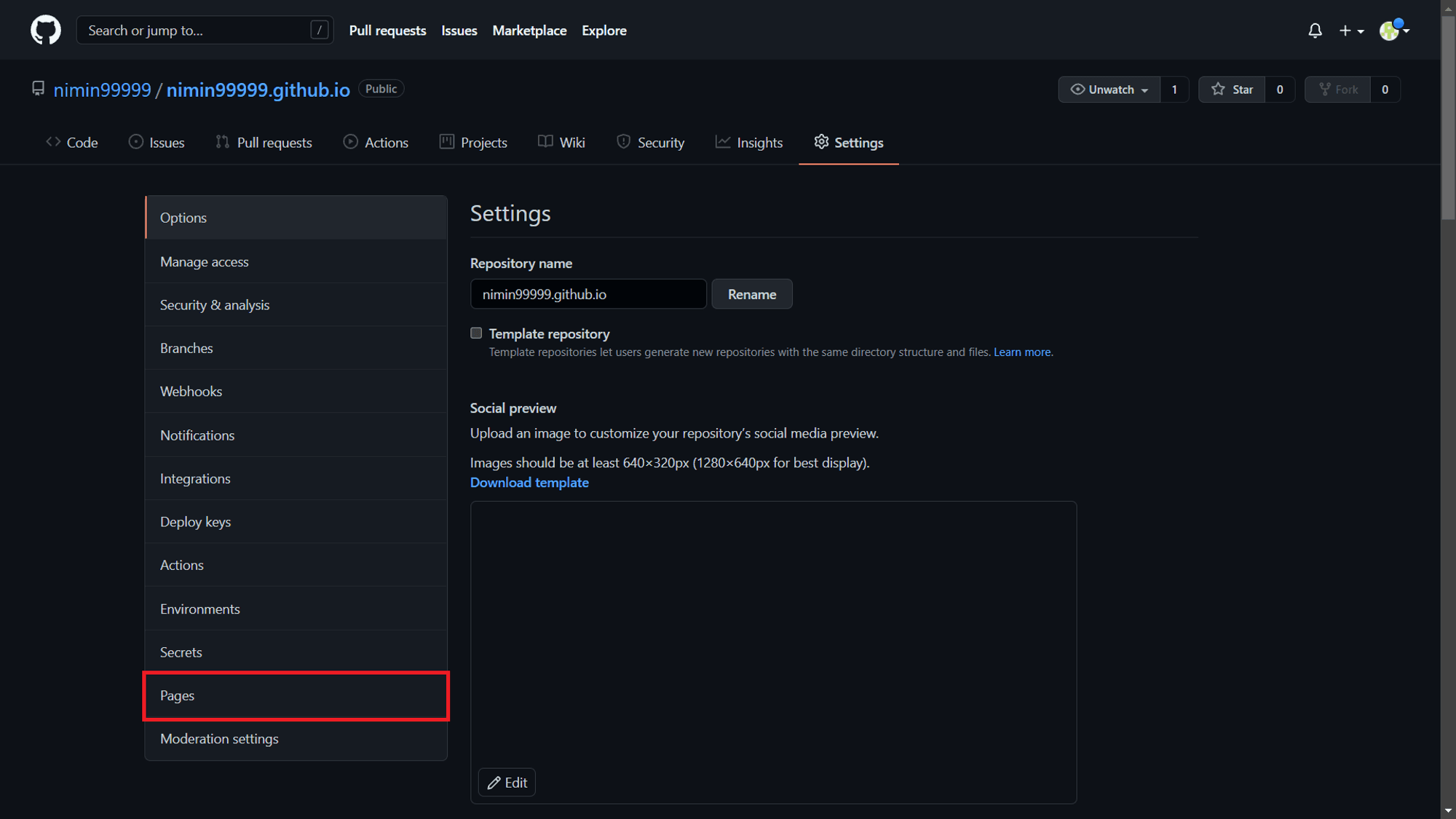Click the page vertical scrollbar thumb
Viewport: 1456px width, 819px height.
(1447, 118)
